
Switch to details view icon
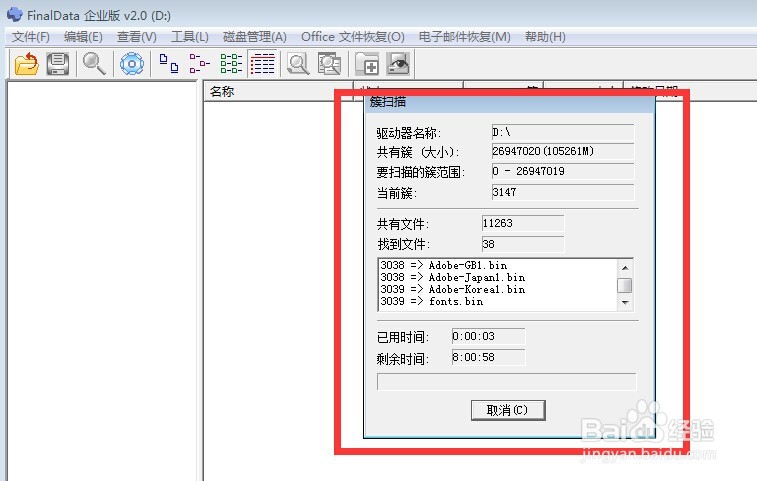pos(263,64)
